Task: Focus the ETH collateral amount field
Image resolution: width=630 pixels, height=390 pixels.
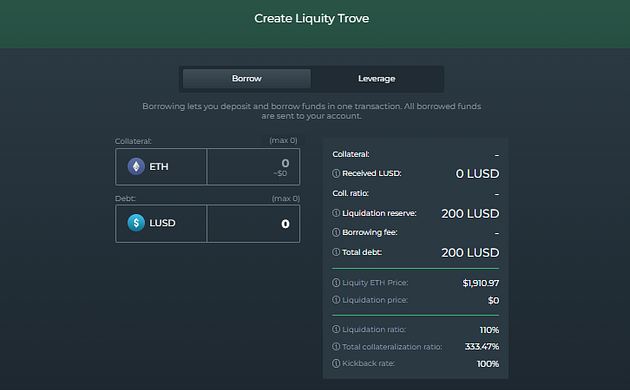Action: pyautogui.click(x=254, y=167)
